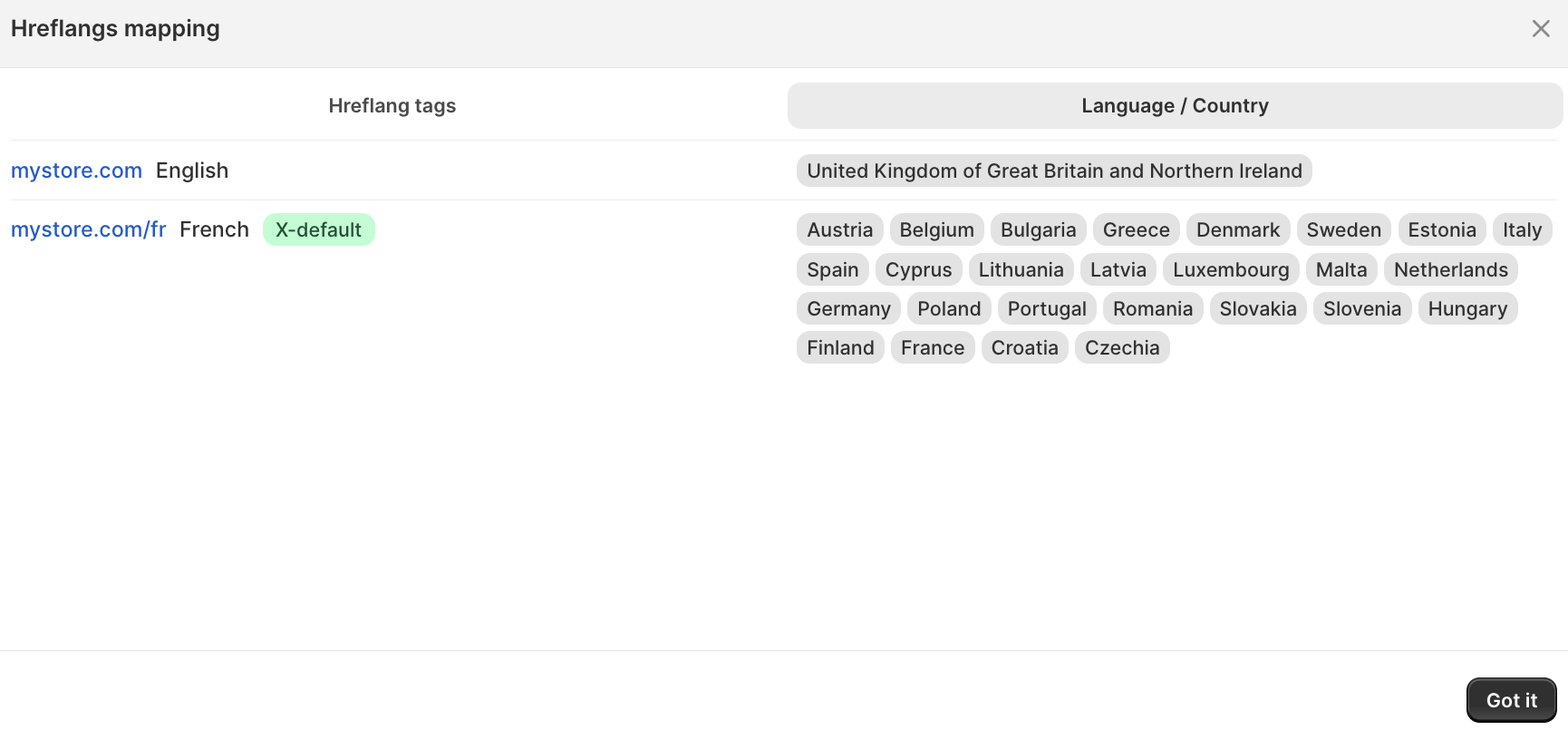
Task: Click the Hungary country tag
Action: [x=1467, y=308]
